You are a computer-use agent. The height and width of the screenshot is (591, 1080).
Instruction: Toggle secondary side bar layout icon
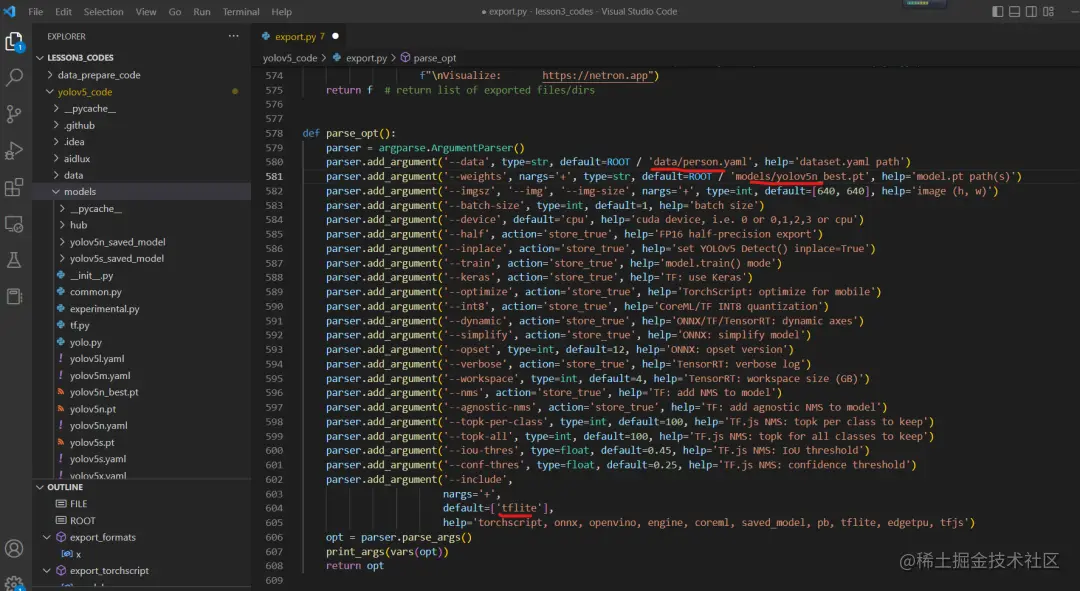1031,11
